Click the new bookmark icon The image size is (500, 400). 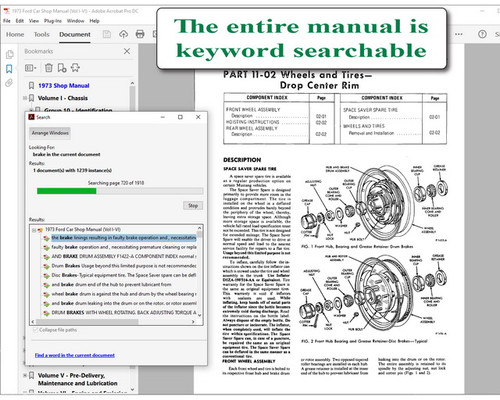point(62,68)
